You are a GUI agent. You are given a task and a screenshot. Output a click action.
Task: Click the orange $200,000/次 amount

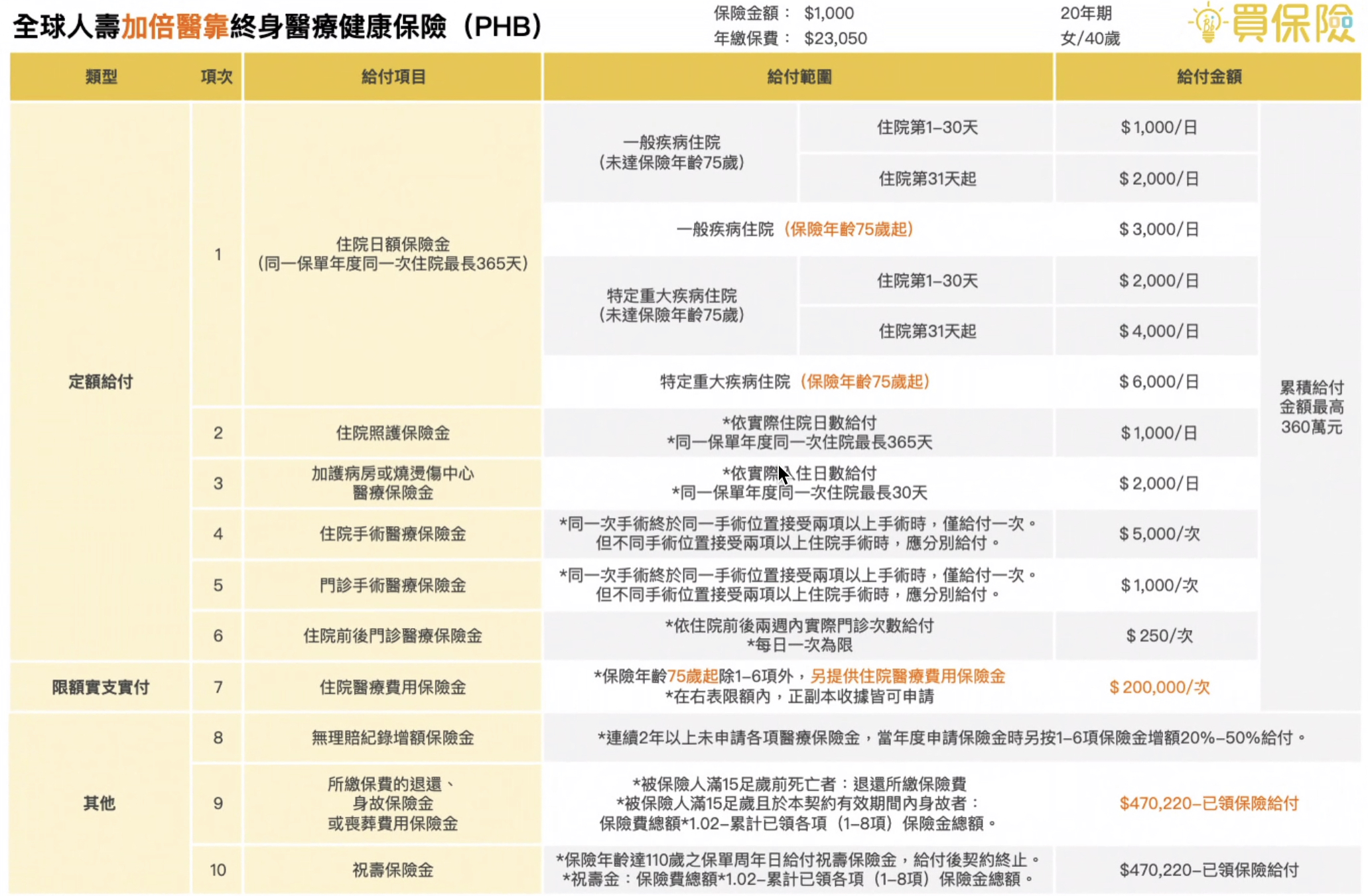(1159, 687)
